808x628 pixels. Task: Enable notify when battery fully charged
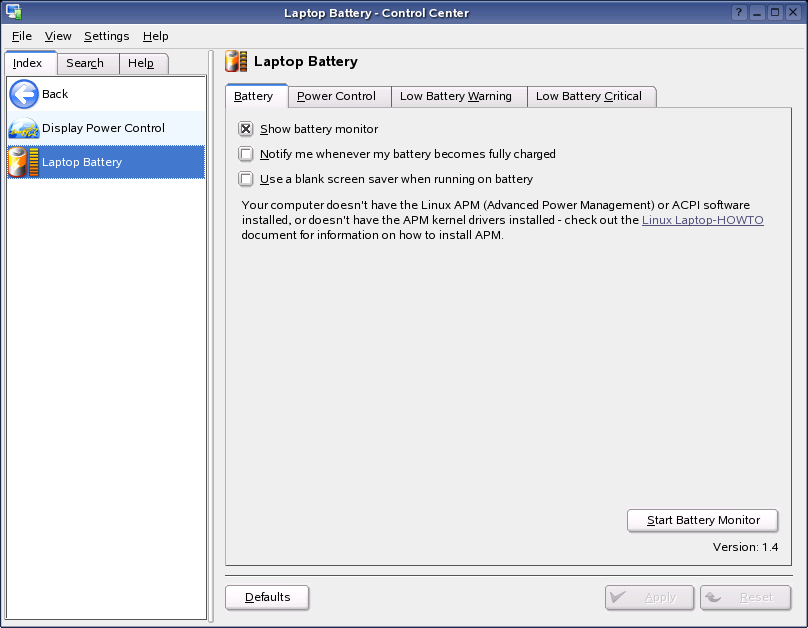pyautogui.click(x=246, y=154)
